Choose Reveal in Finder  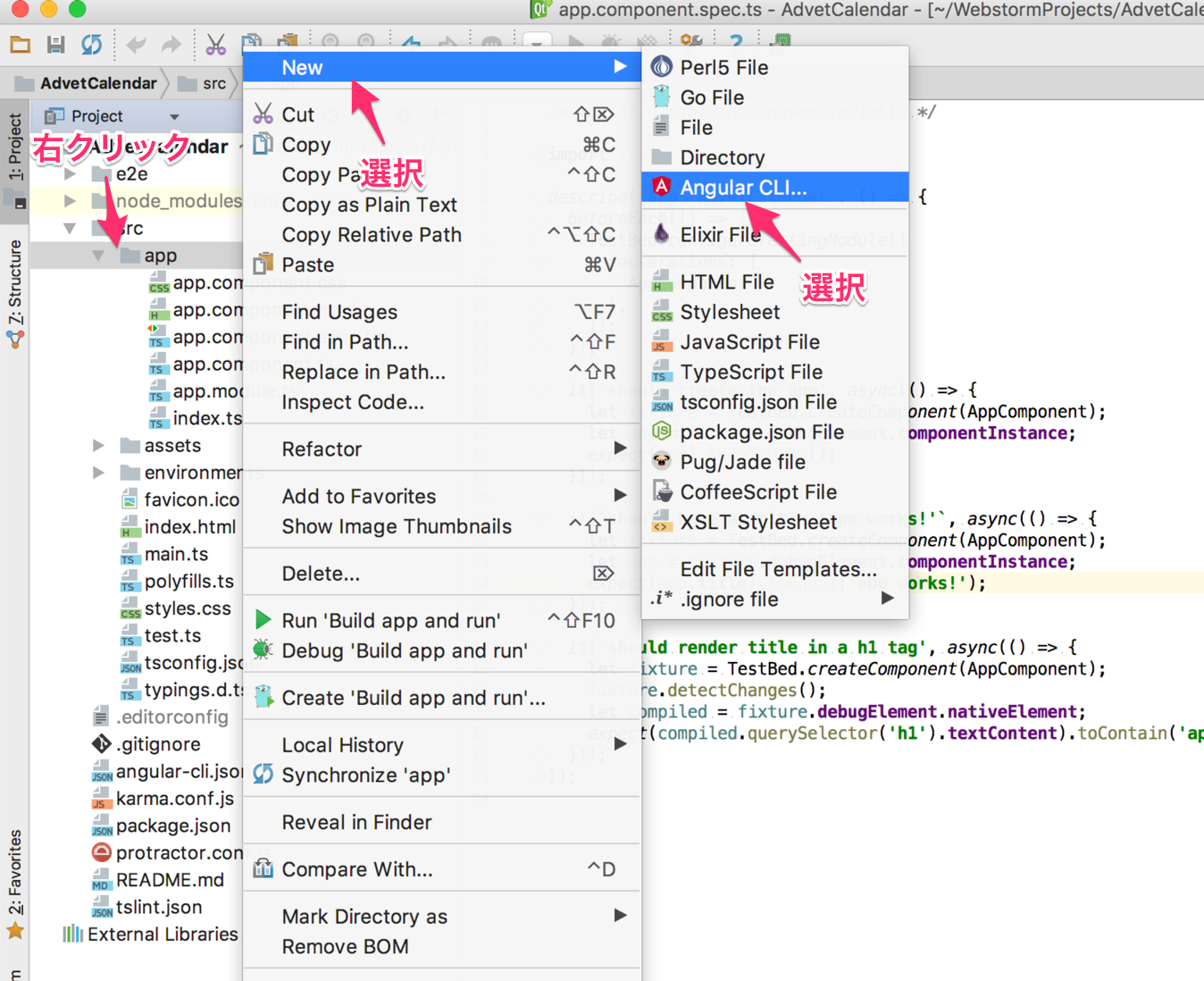pyautogui.click(x=442, y=822)
